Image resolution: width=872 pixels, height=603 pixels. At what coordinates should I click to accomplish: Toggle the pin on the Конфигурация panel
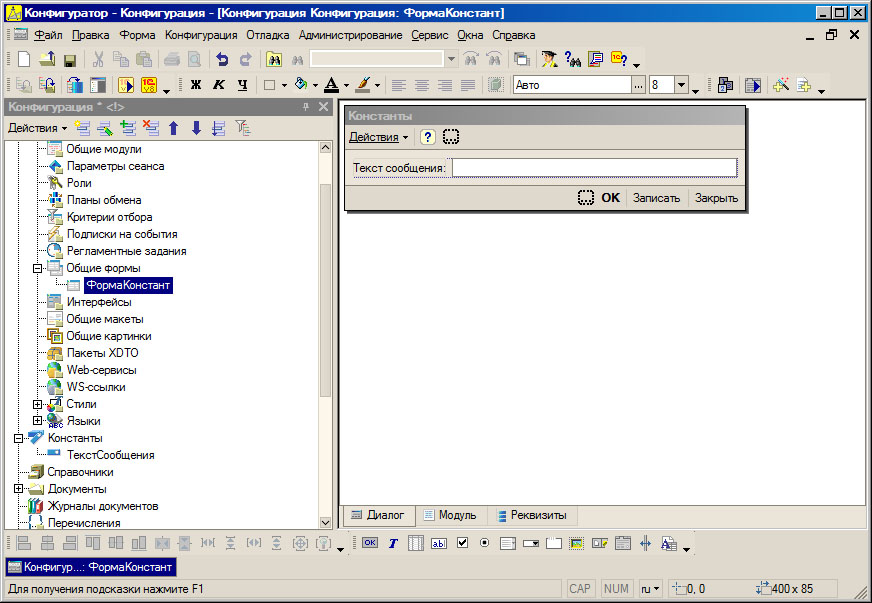point(305,107)
